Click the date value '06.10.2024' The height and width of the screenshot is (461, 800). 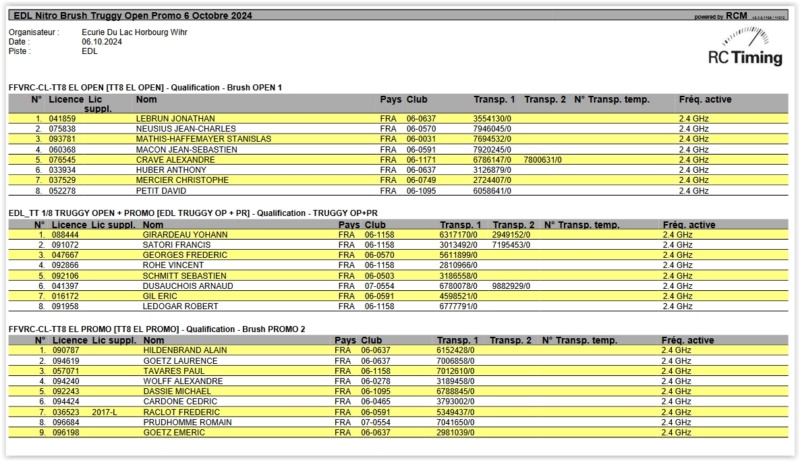click(102, 42)
